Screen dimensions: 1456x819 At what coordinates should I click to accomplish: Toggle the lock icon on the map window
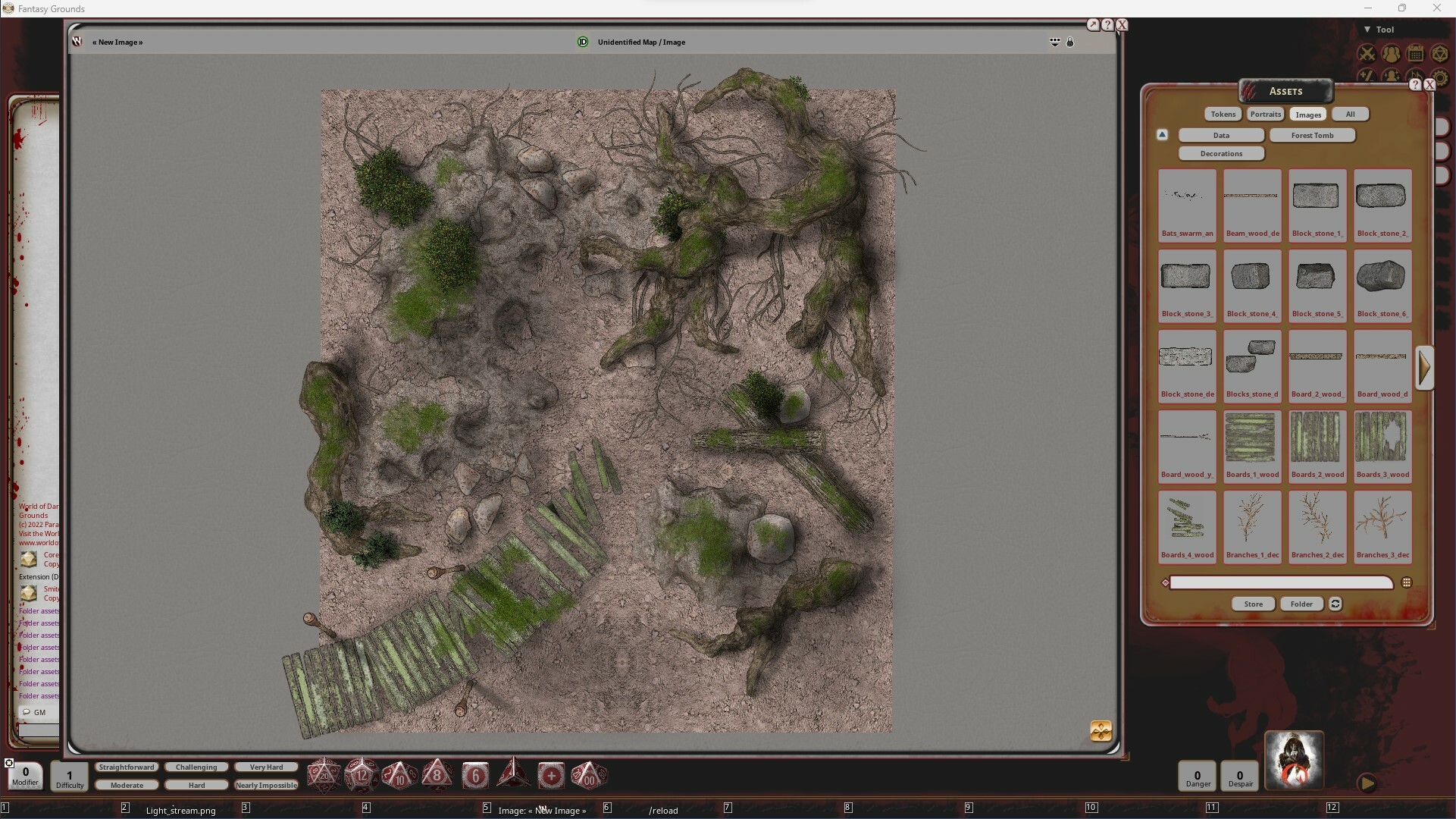click(1071, 42)
